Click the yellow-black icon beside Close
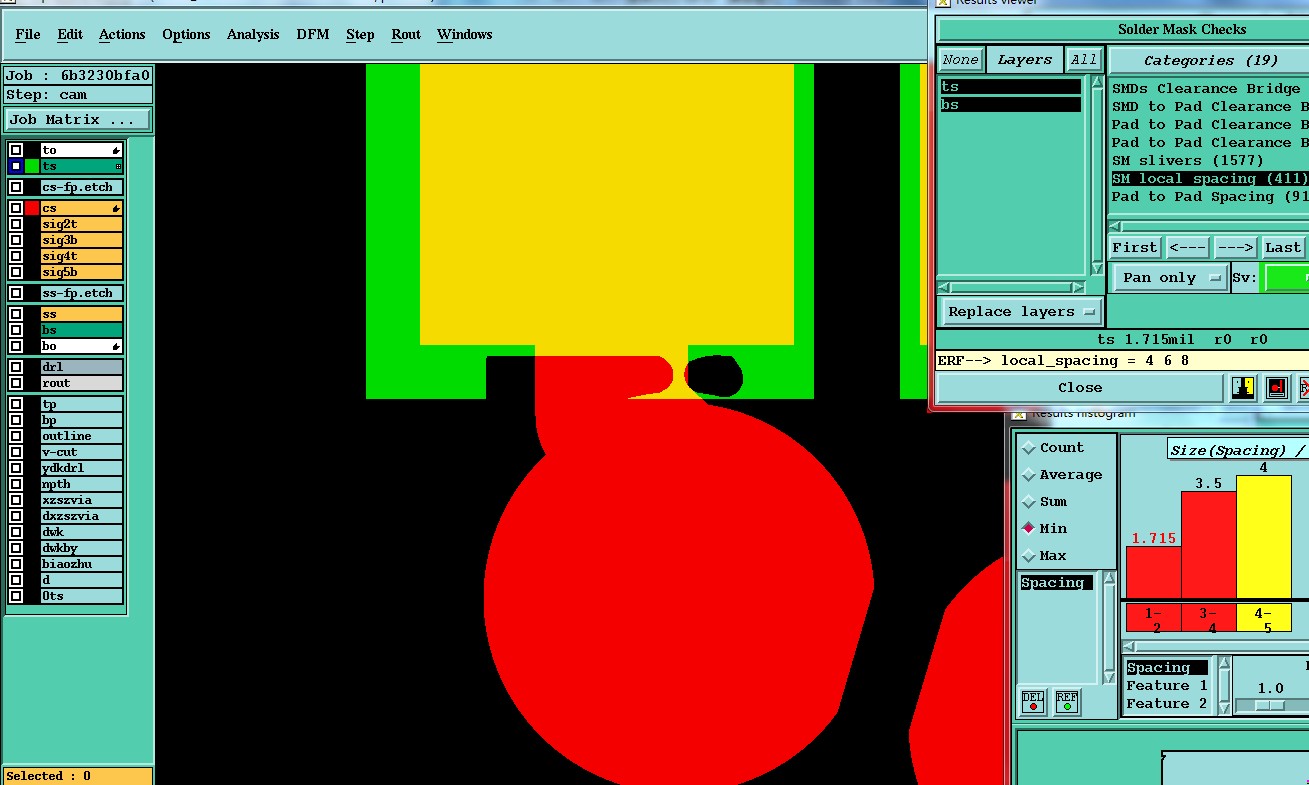1309x785 pixels. (1243, 388)
